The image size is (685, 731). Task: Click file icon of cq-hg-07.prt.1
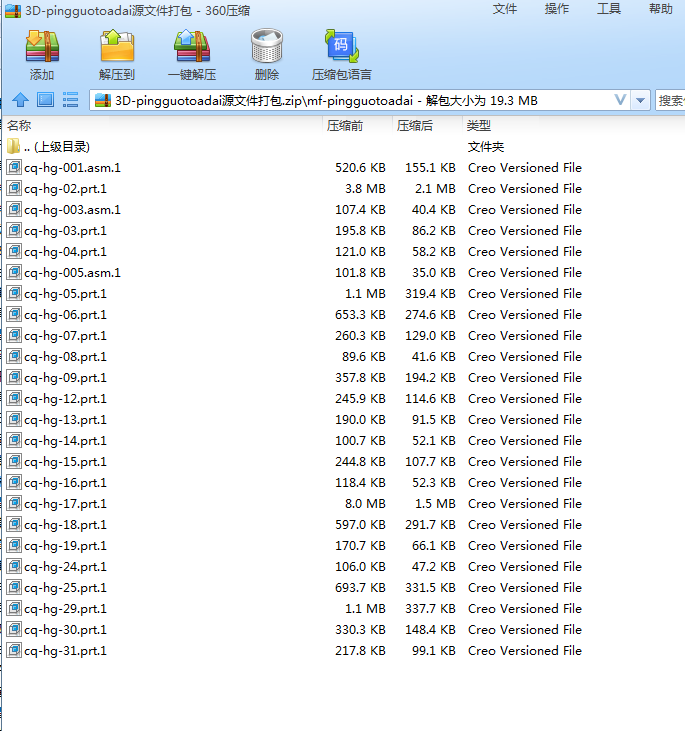[14, 335]
